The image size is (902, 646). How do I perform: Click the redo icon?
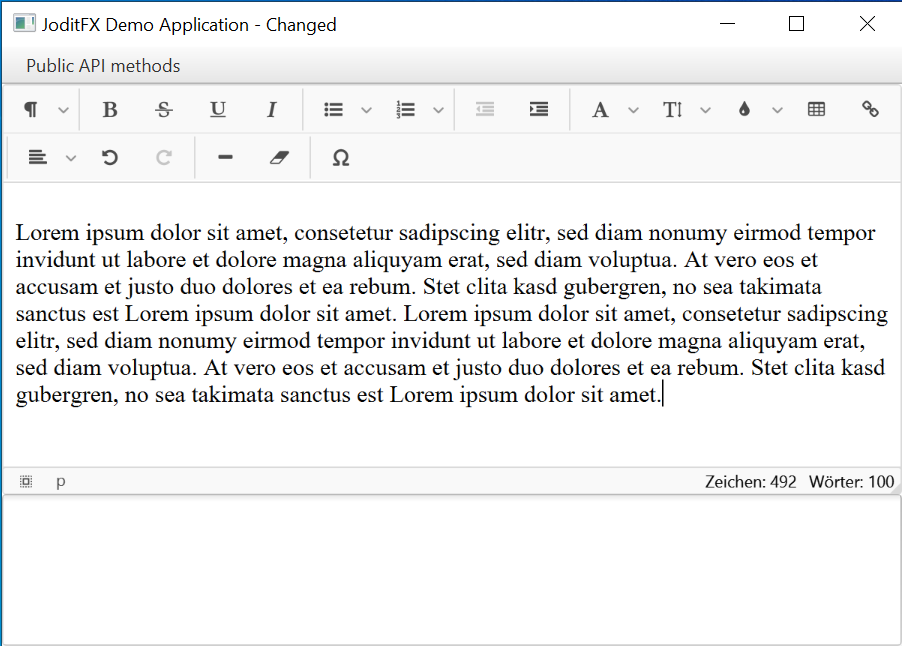pos(164,157)
